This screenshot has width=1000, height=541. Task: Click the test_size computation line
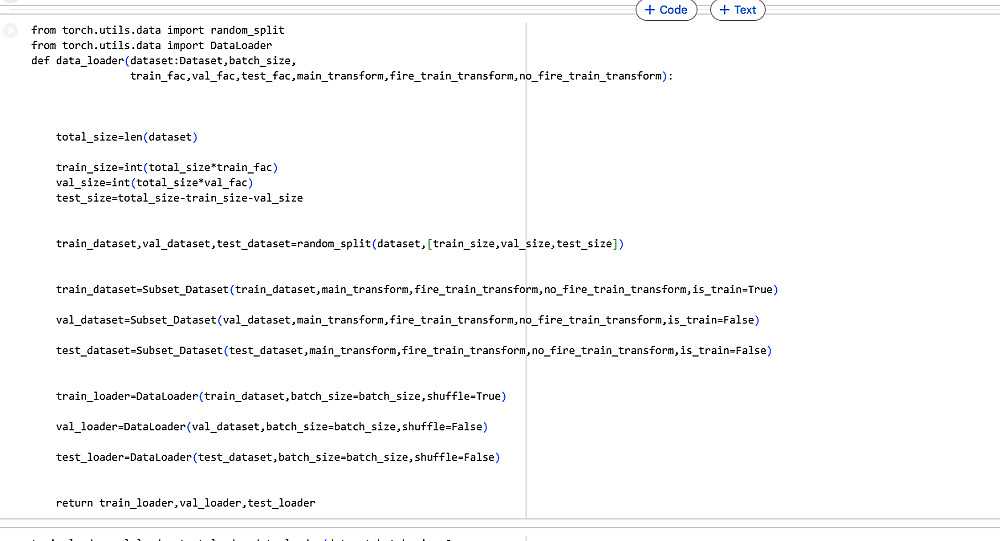pos(179,198)
